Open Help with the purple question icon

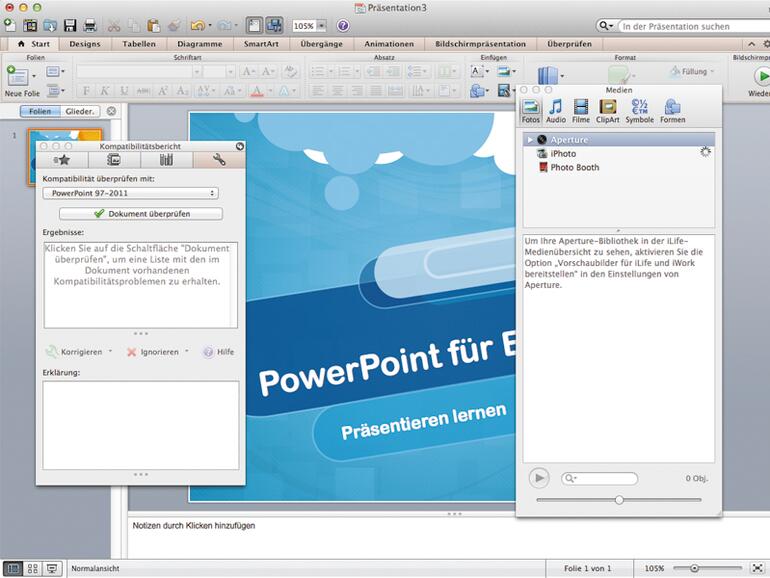tap(343, 26)
